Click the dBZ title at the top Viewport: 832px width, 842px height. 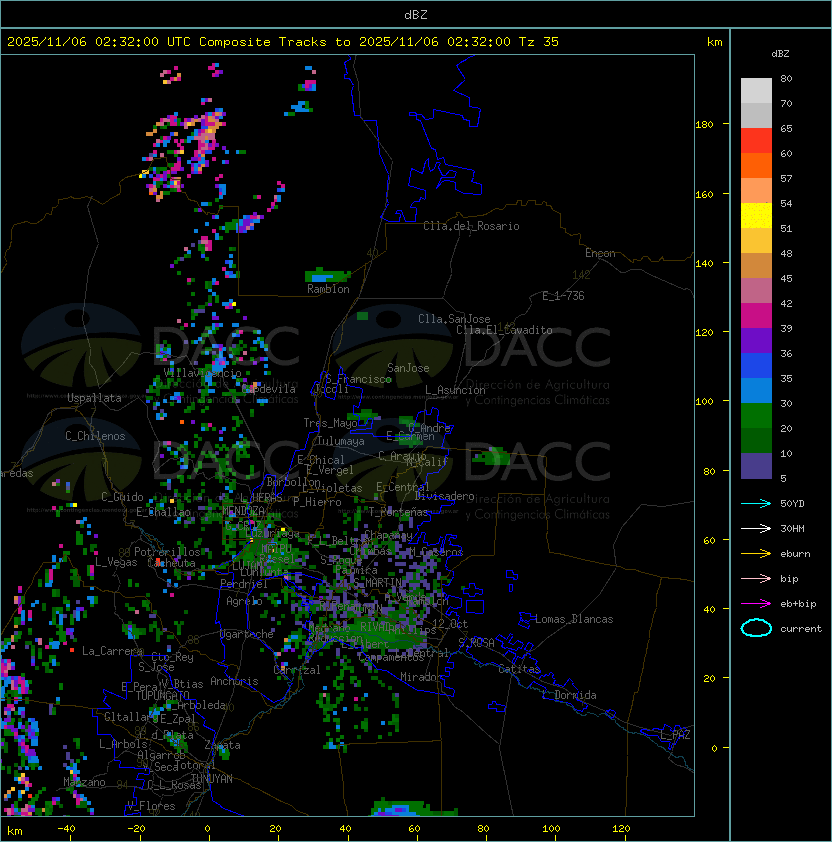click(x=416, y=14)
